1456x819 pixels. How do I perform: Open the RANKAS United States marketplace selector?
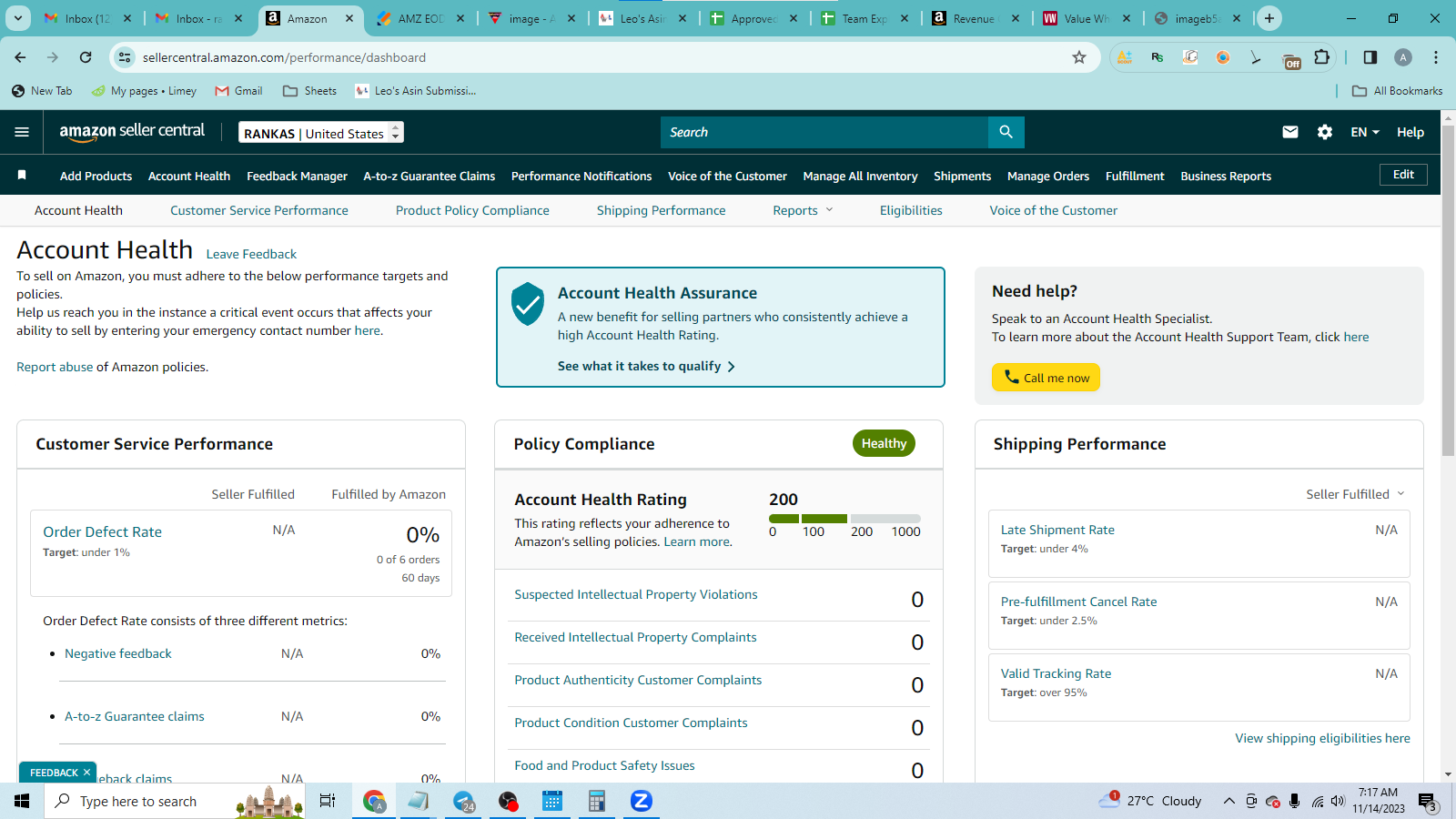[321, 133]
